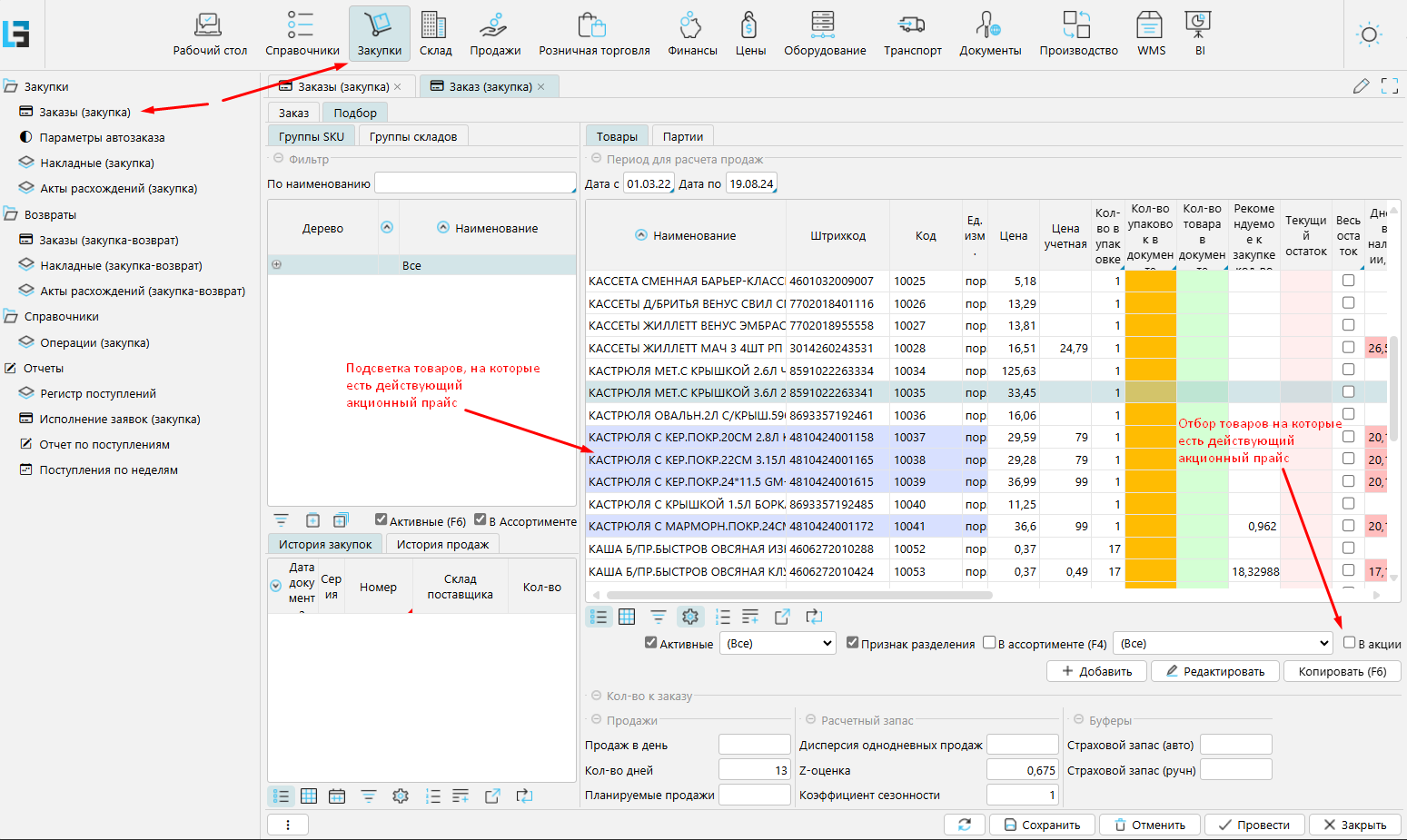Toggle the light/dark theme sun icon

[x=1368, y=35]
